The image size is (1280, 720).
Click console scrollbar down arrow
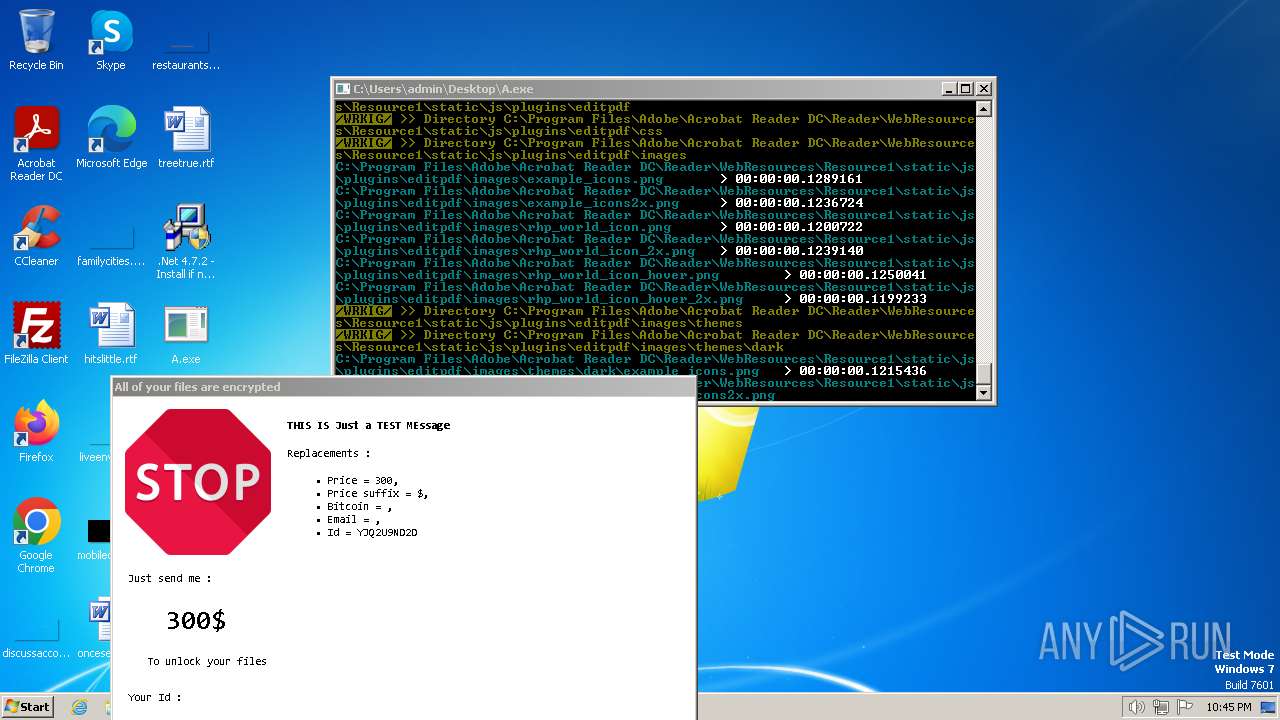(x=983, y=393)
